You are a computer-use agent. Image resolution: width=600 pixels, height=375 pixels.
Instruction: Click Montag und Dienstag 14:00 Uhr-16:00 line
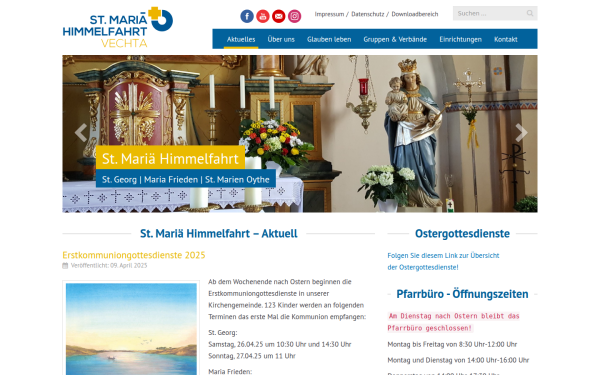point(458,360)
